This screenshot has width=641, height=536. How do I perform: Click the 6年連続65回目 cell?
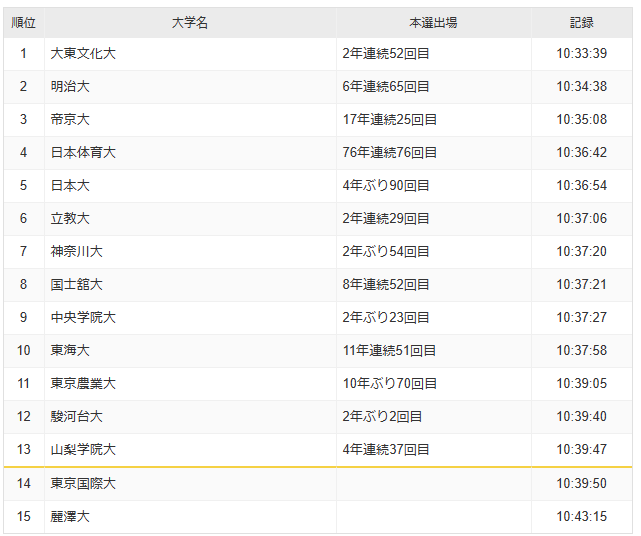click(434, 87)
